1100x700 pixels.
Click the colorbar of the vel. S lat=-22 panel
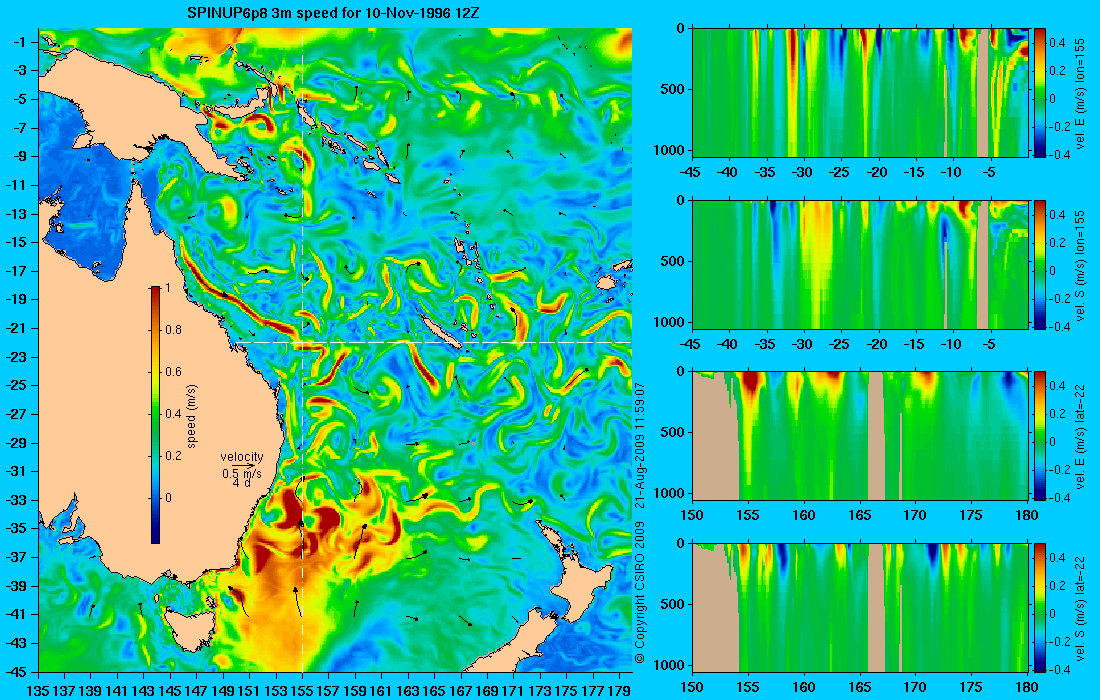(x=1040, y=607)
